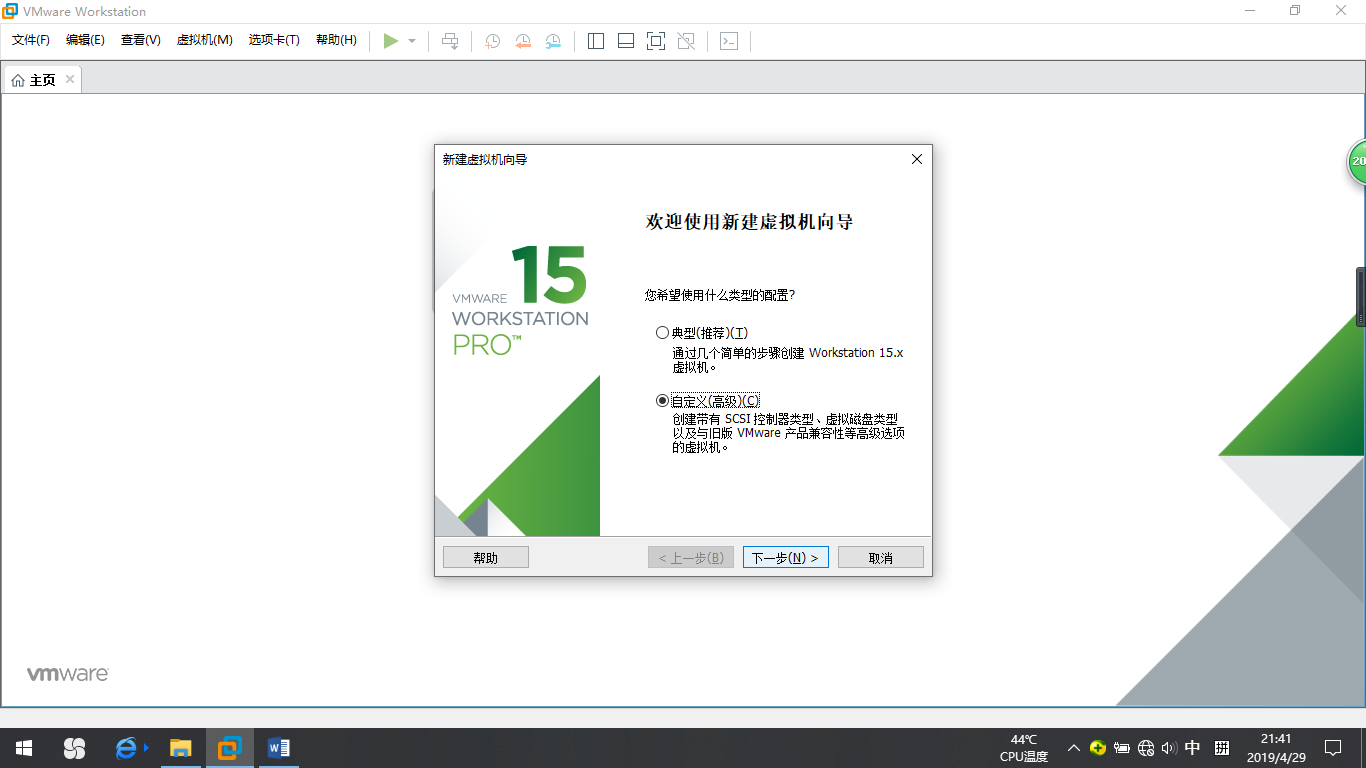Close the 新建虚拟机向导 dialog
The image size is (1366, 768).
pyautogui.click(x=917, y=159)
